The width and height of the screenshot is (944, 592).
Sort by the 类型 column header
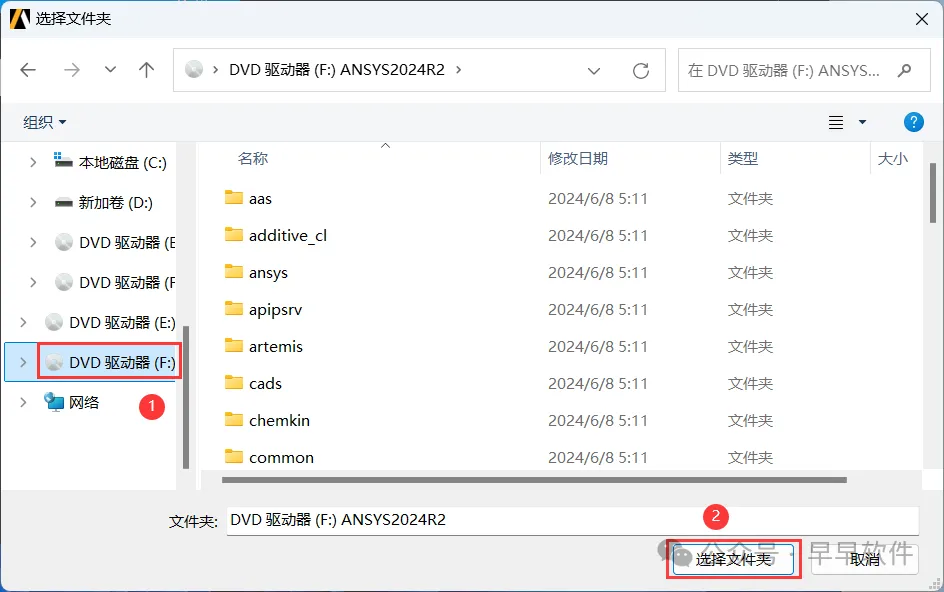pos(742,158)
